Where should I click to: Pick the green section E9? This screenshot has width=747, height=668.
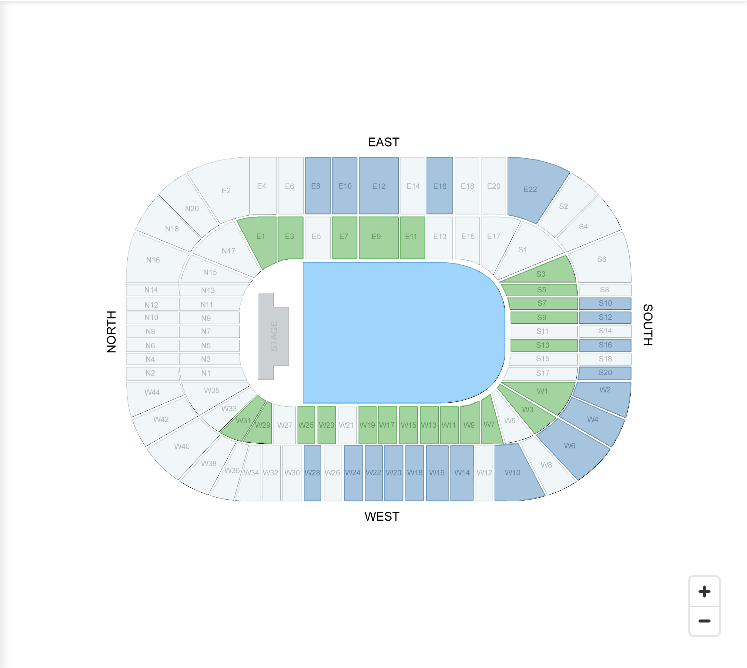pos(378,237)
